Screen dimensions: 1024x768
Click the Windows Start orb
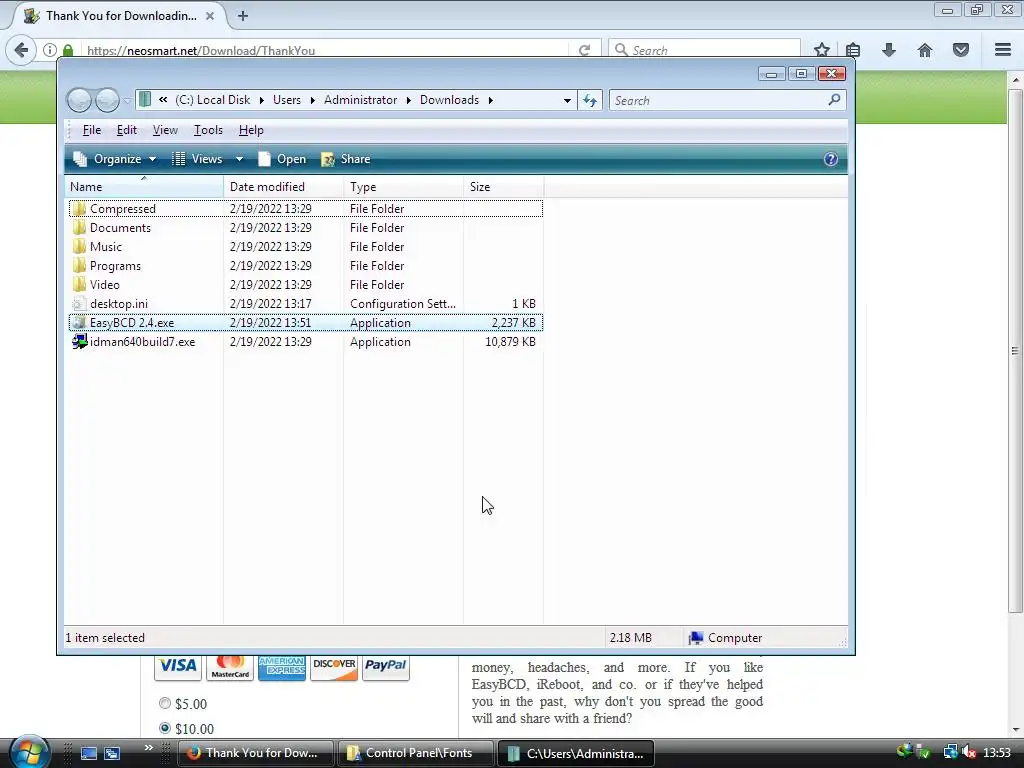pos(29,752)
